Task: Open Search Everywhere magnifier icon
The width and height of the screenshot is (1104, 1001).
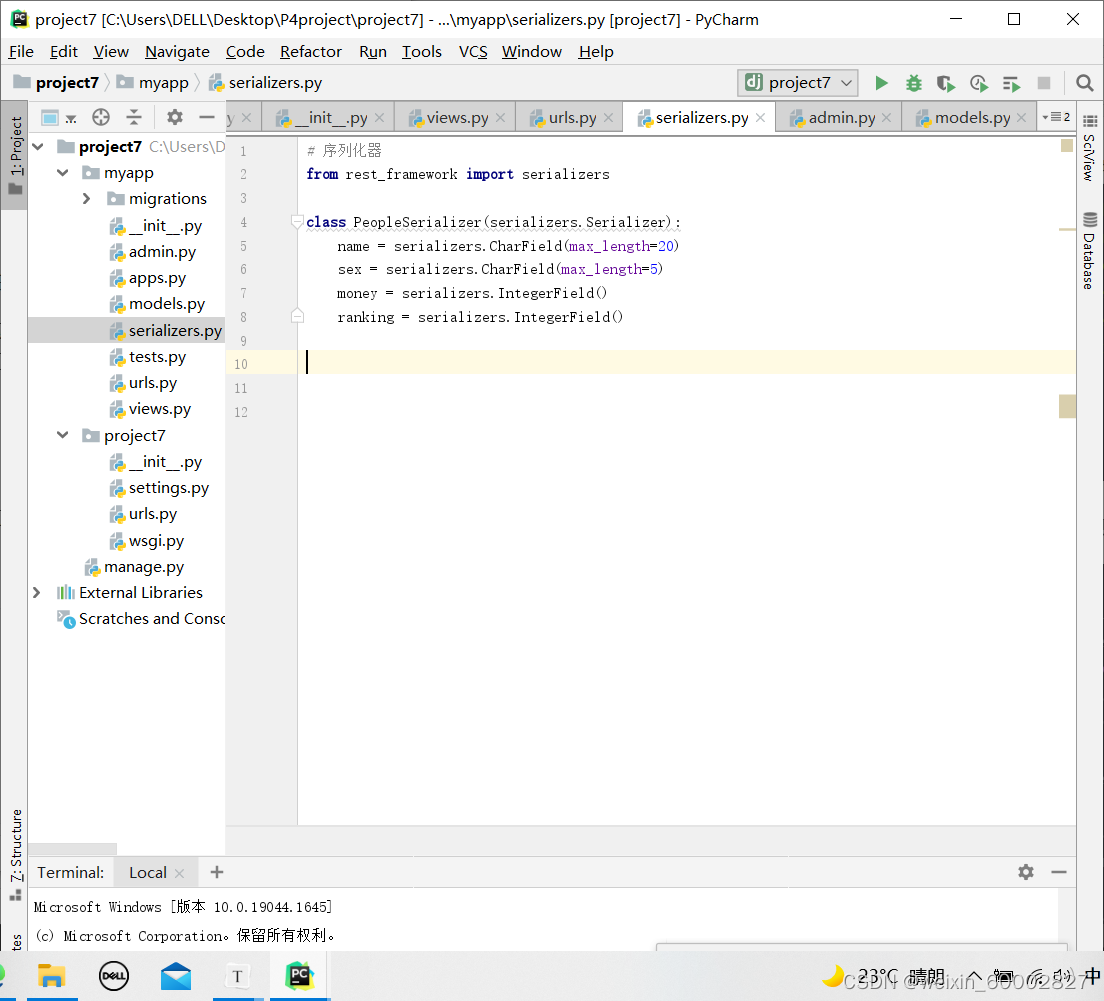Action: pos(1084,83)
